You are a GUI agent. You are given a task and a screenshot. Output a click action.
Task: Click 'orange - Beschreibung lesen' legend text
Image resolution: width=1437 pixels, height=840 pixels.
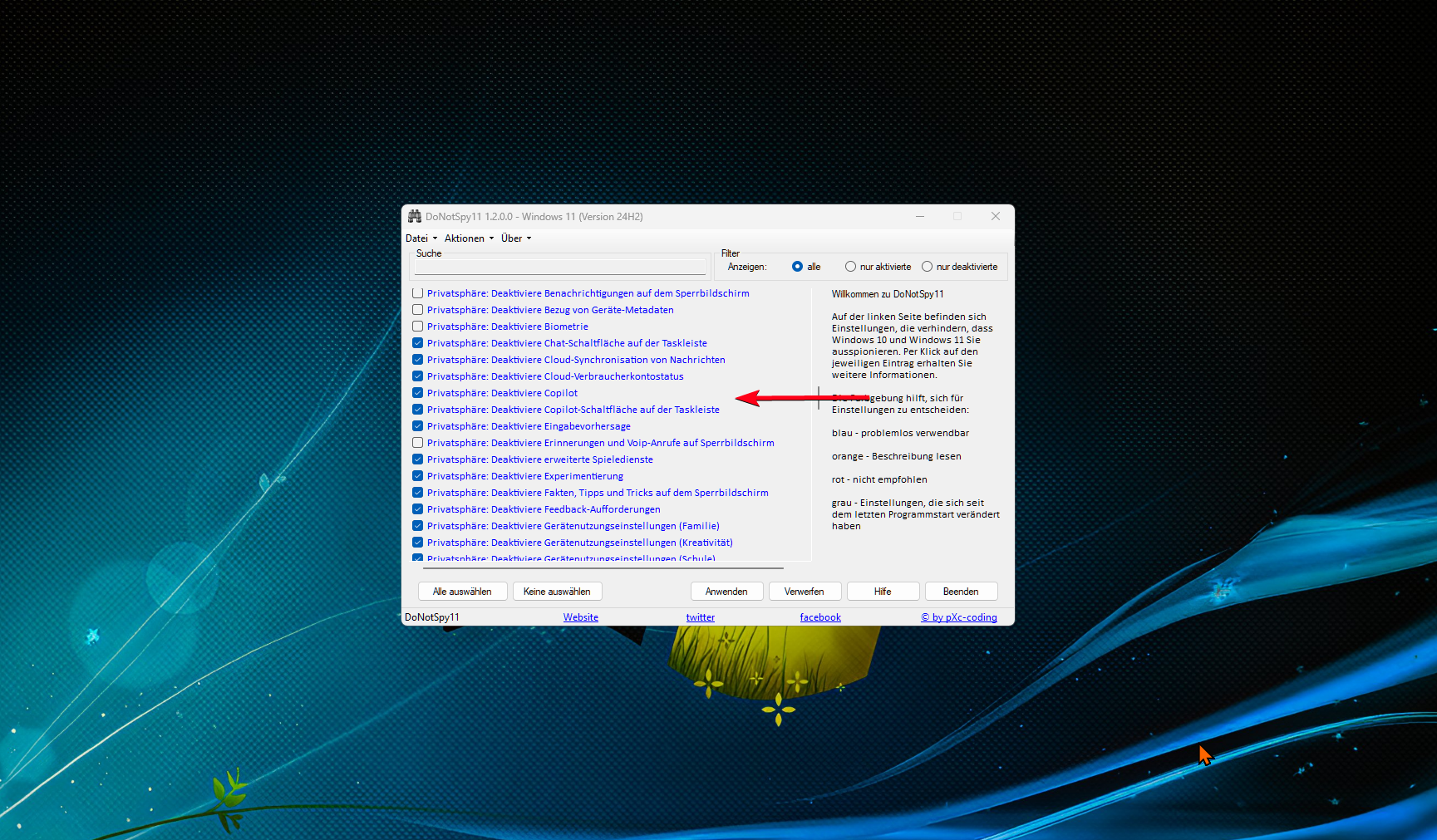(x=896, y=456)
